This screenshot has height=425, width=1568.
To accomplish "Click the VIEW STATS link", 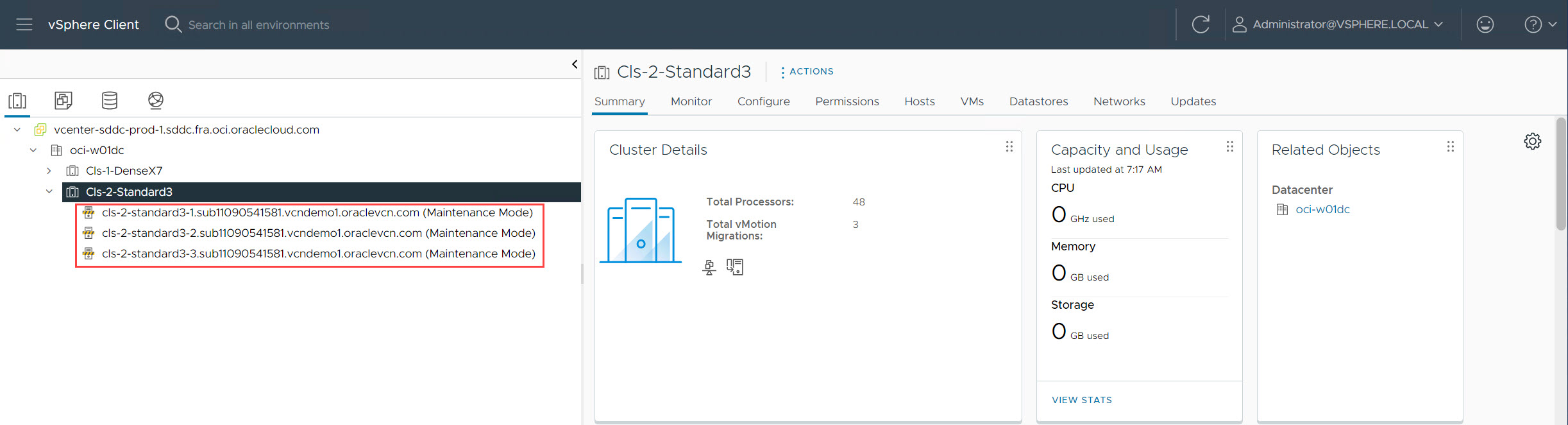I will 1082,400.
